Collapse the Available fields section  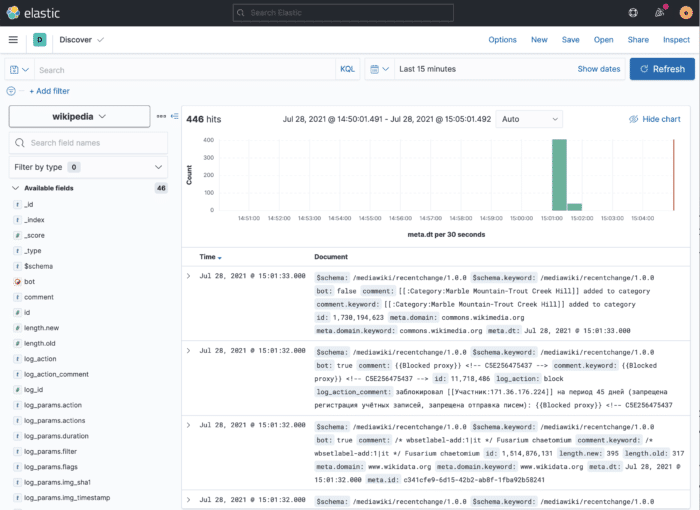click(x=16, y=188)
